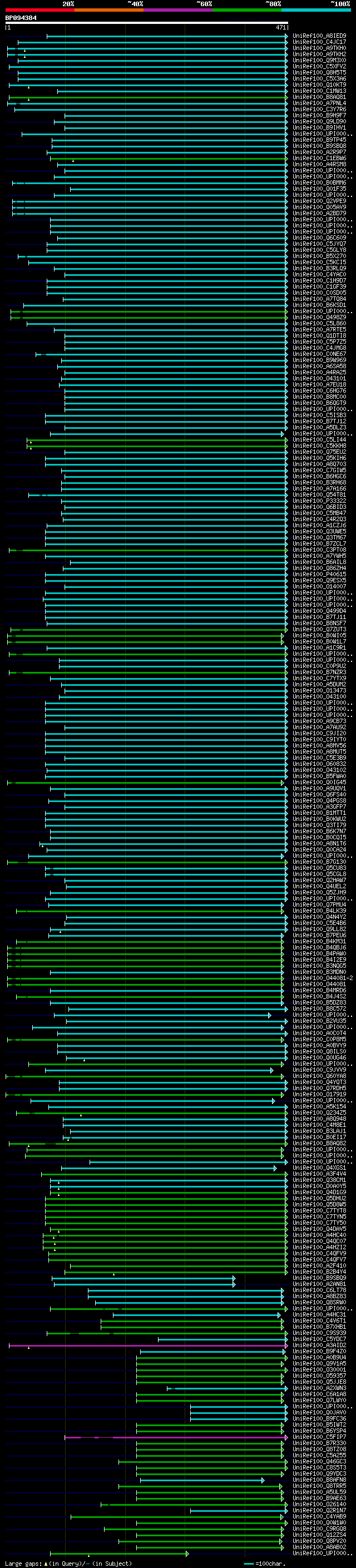Select the query name BP094384

tap(21, 18)
